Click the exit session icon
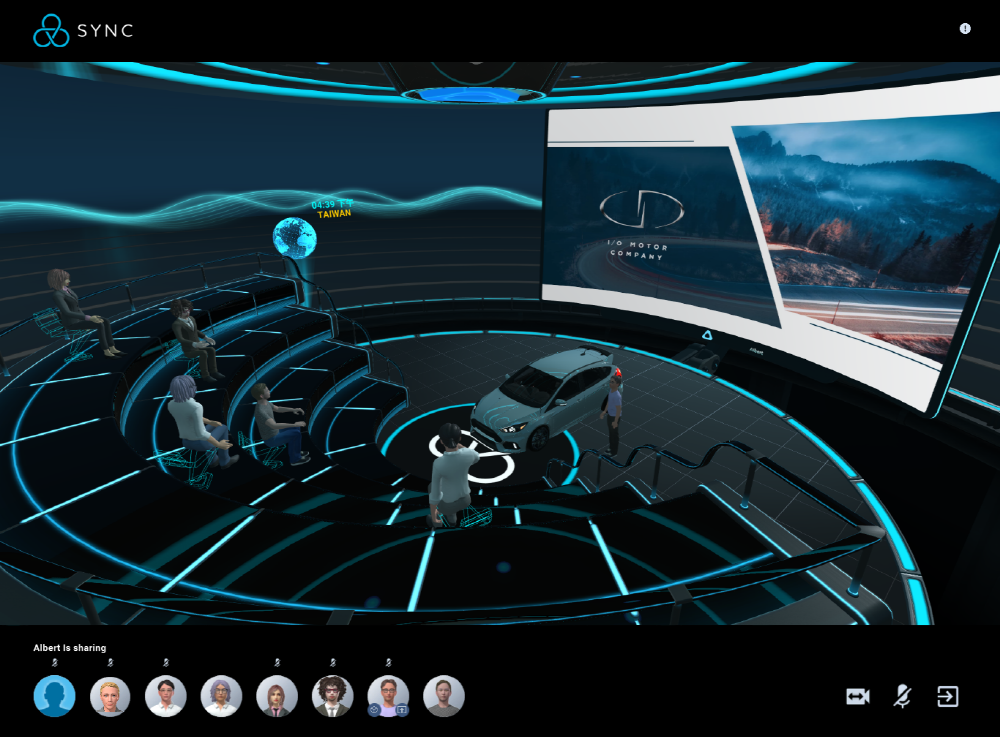 [x=947, y=697]
